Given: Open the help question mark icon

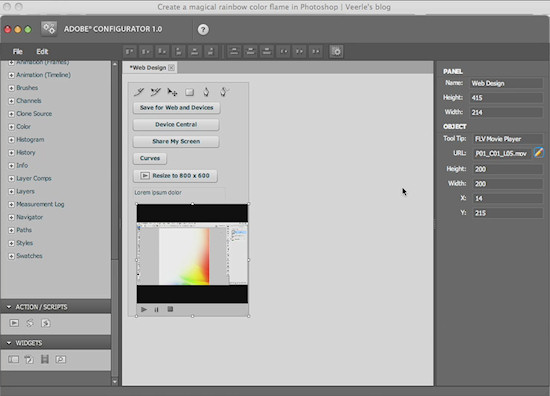Looking at the screenshot, I should (203, 29).
